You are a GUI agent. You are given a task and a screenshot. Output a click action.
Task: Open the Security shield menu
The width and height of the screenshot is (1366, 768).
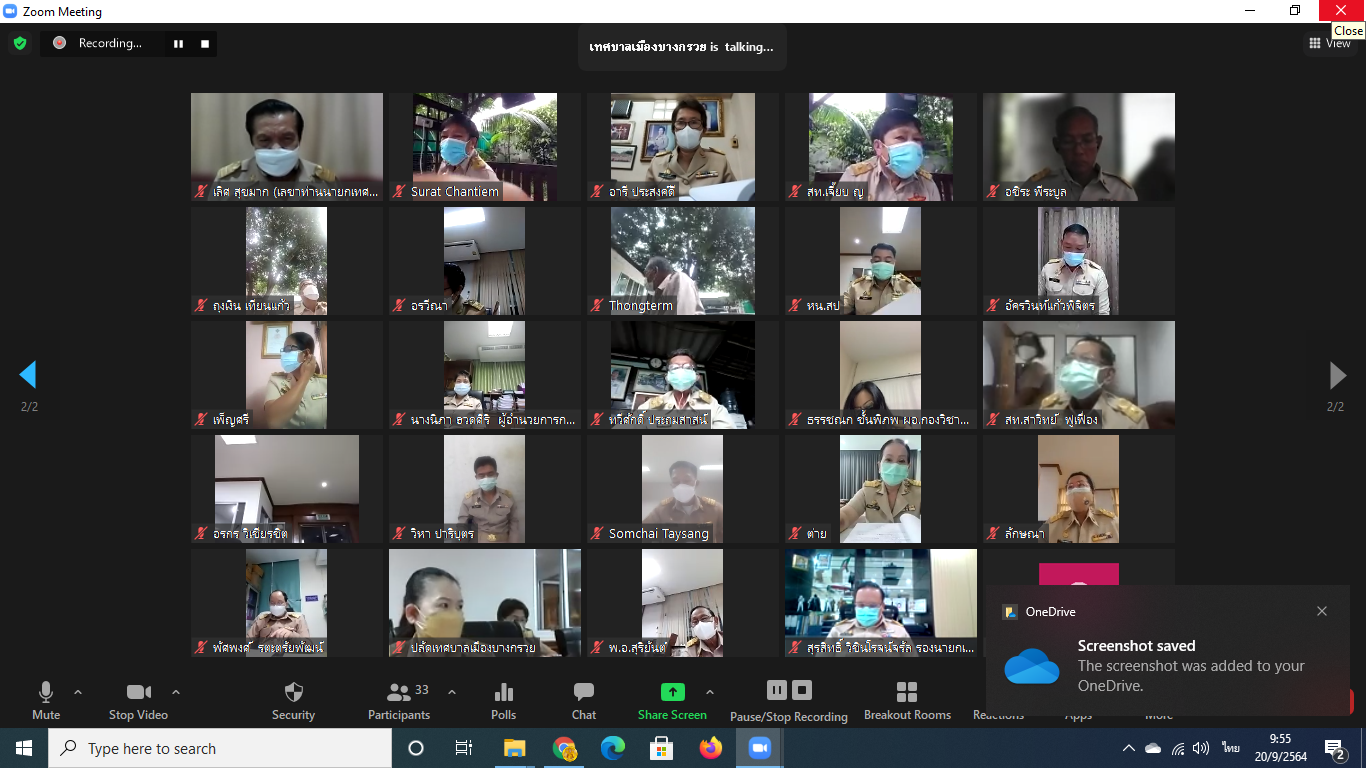pos(293,701)
